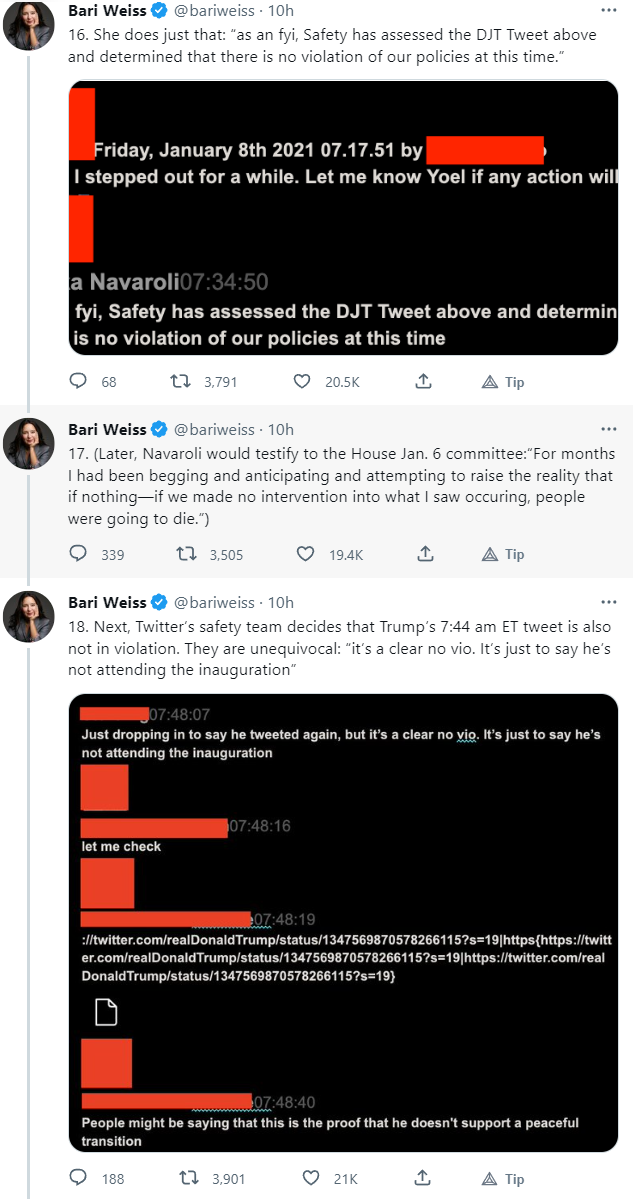This screenshot has width=633, height=1199.
Task: Open more options menu on tweet 18
Action: pos(608,602)
